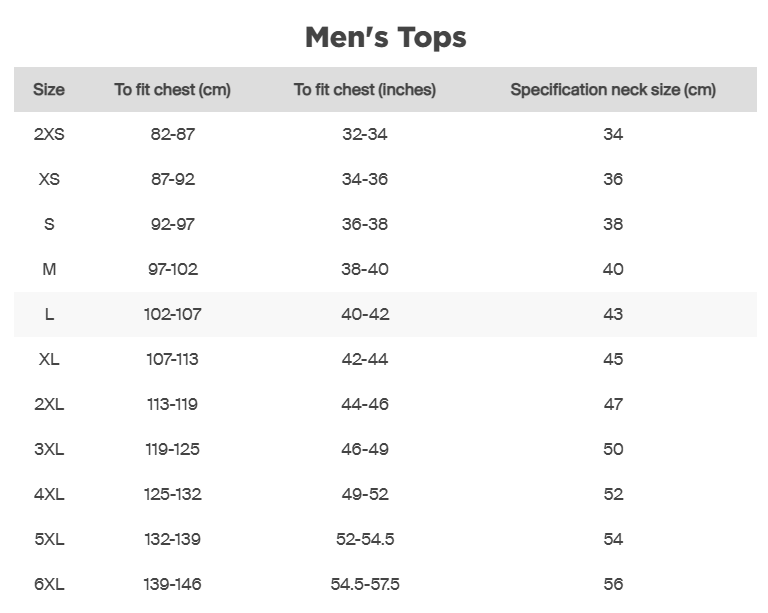Click the Men's Tops heading
Image resolution: width=768 pixels, height=613 pixels.
coord(385,38)
